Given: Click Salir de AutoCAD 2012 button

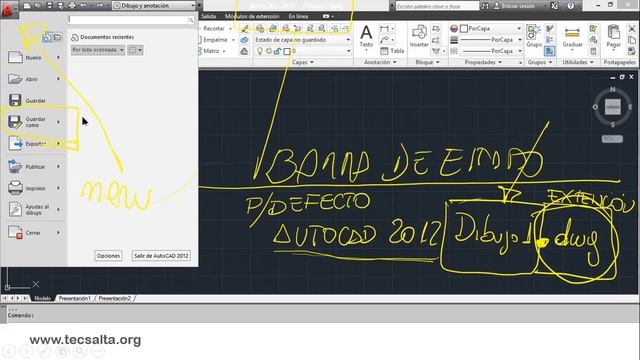Looking at the screenshot, I should [x=161, y=256].
